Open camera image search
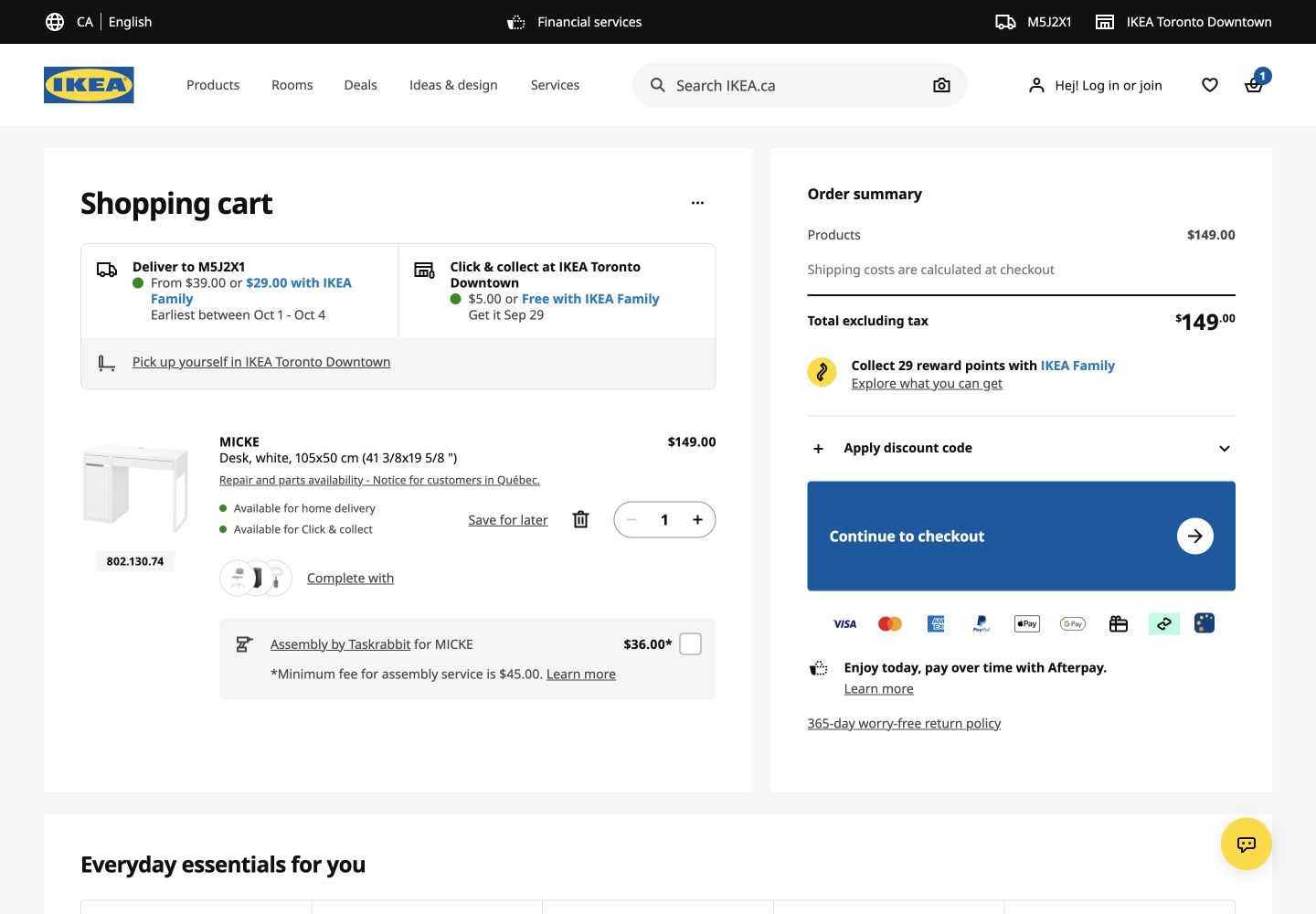1316x914 pixels. tap(941, 85)
